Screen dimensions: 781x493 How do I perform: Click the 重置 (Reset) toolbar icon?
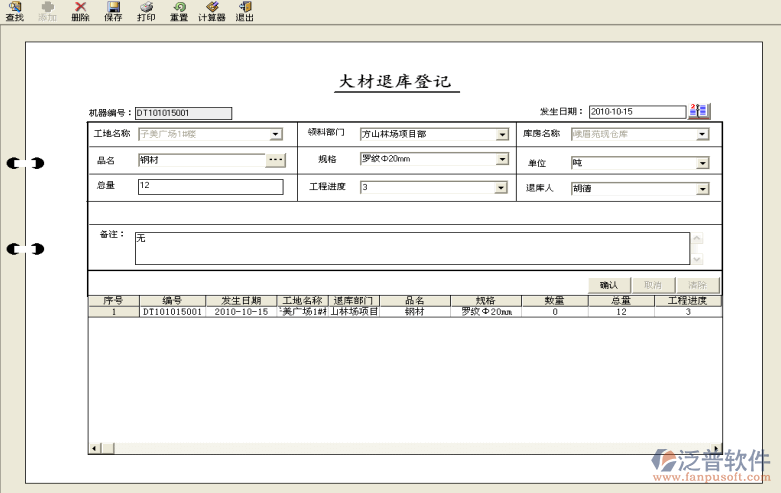[178, 12]
